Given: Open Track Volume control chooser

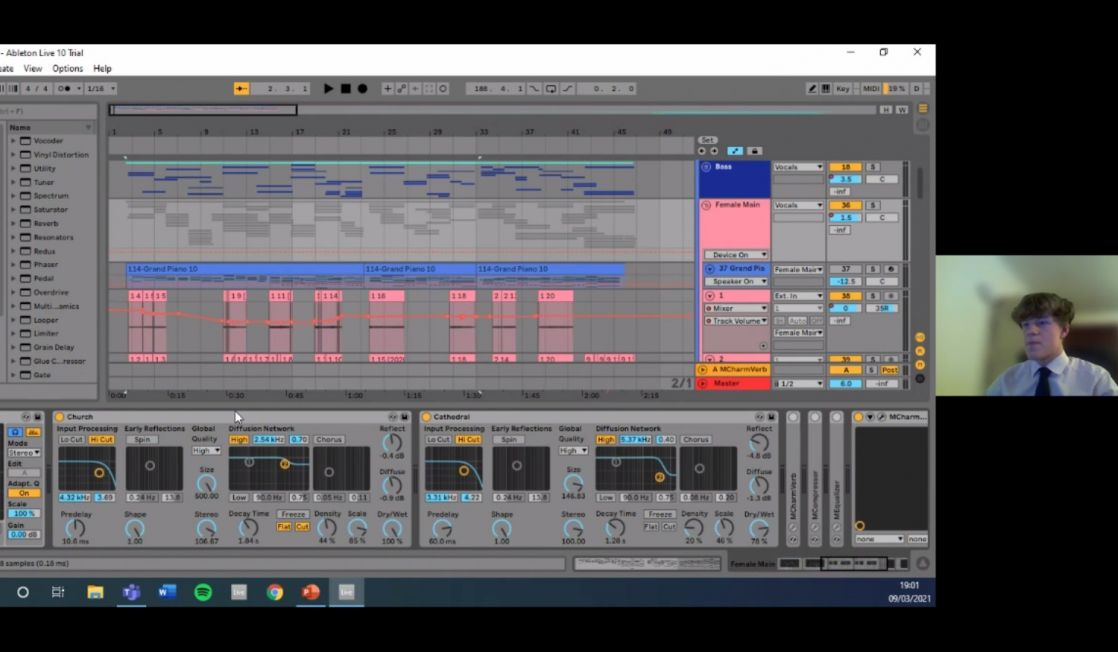Looking at the screenshot, I should 736,321.
